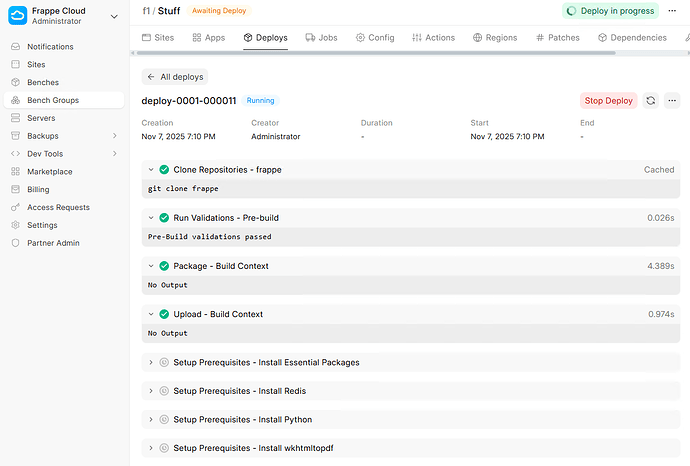Click the Notifications bell icon in sidebar

(16, 47)
